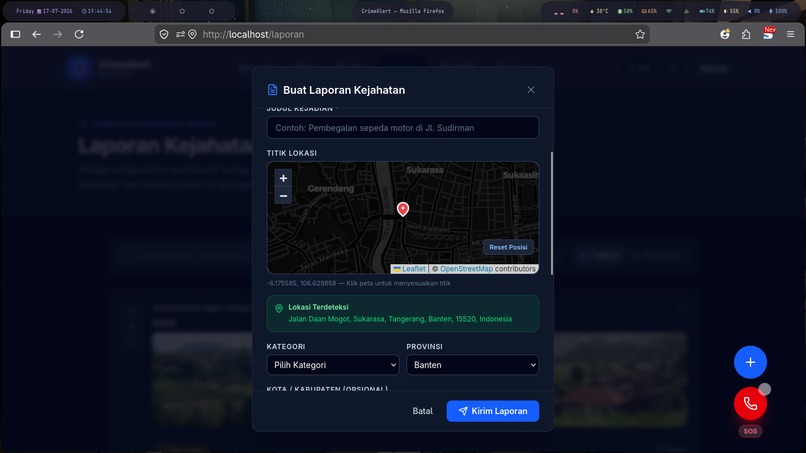
Task: Click the Sukarasa label on the map
Action: click(425, 170)
